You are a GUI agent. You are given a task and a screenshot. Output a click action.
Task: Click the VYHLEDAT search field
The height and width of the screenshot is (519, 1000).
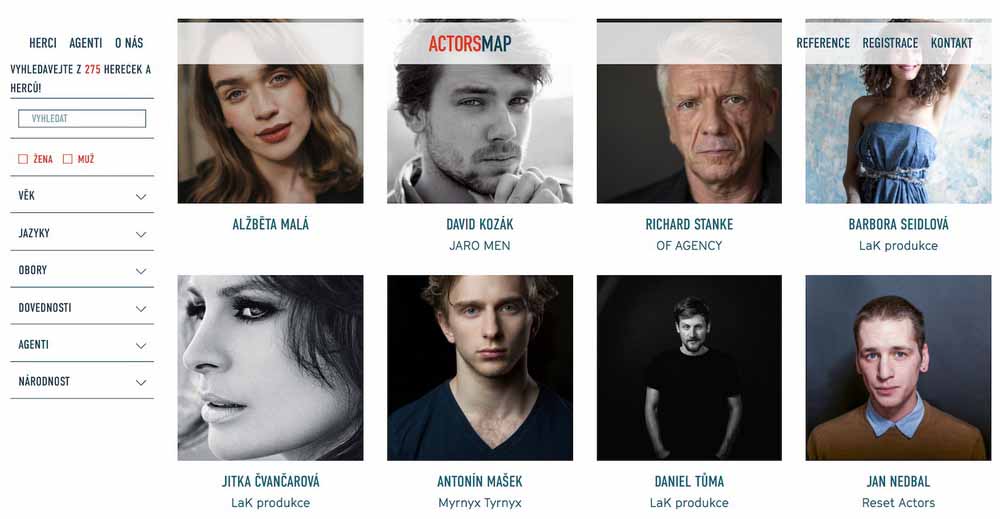(82, 119)
